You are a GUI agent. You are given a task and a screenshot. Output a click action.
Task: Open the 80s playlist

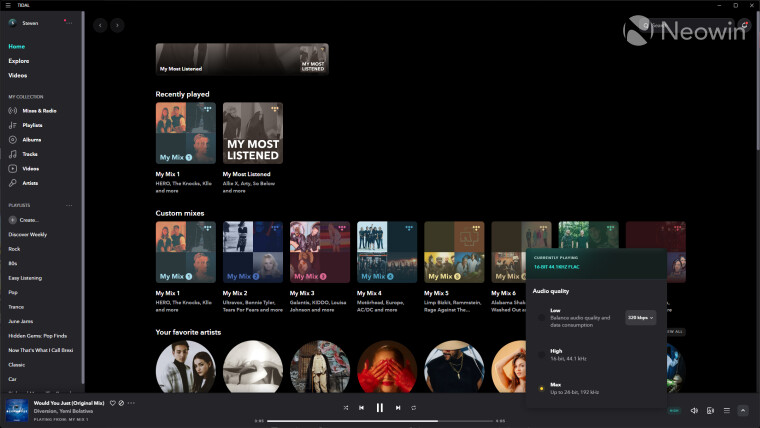[x=13, y=264]
